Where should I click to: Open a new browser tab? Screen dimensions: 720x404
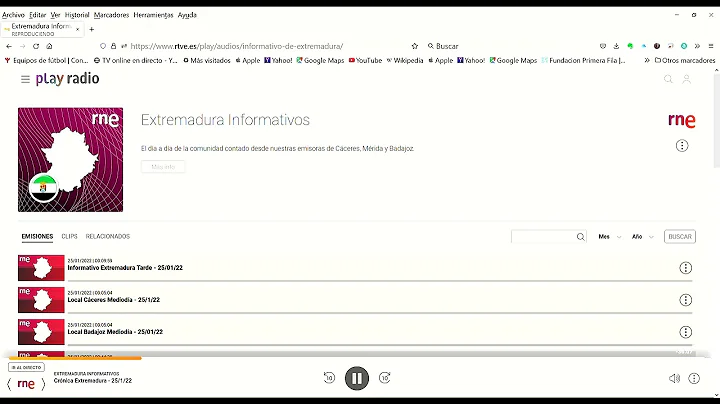coord(91,29)
